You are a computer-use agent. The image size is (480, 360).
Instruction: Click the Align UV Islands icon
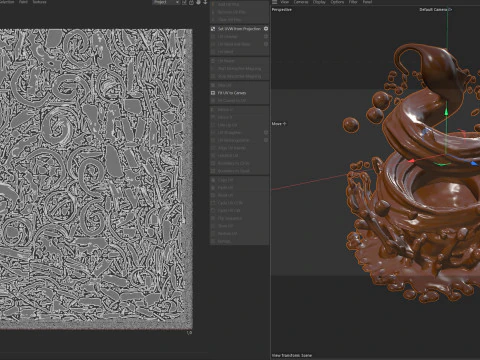pyautogui.click(x=213, y=148)
